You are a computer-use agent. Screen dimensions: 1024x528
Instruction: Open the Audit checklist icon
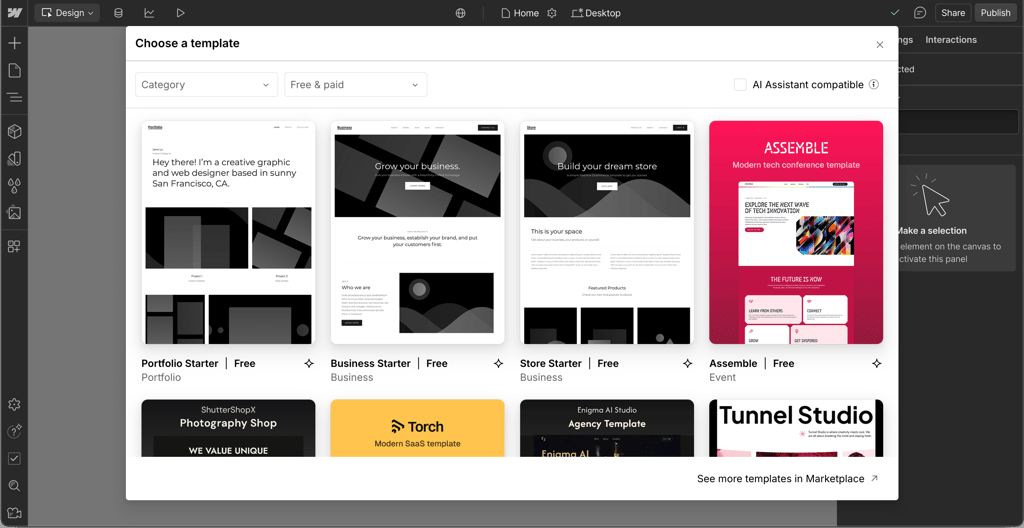(x=14, y=459)
